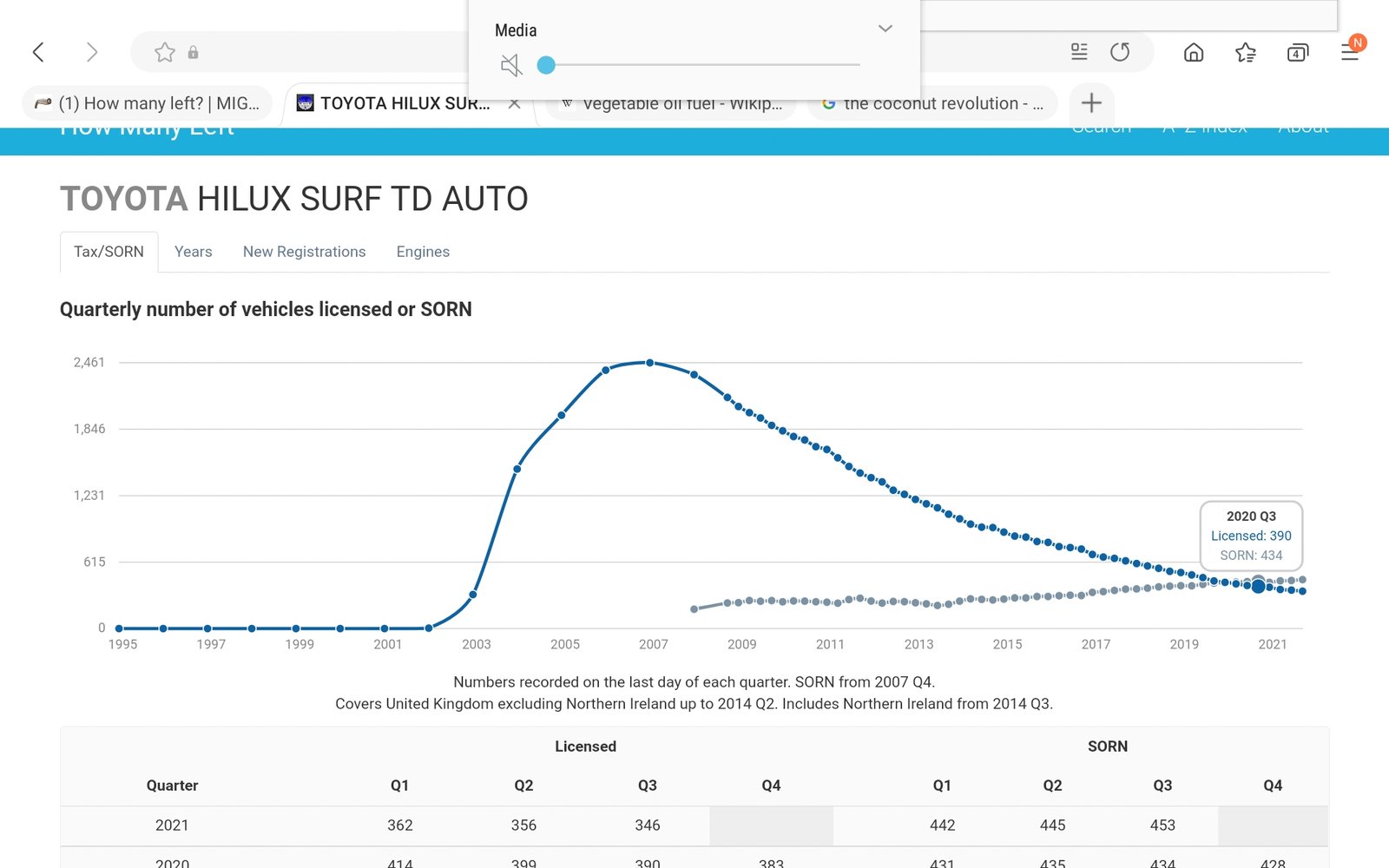Open the favorites list star icon
The width and height of the screenshot is (1389, 868).
coord(1245,53)
